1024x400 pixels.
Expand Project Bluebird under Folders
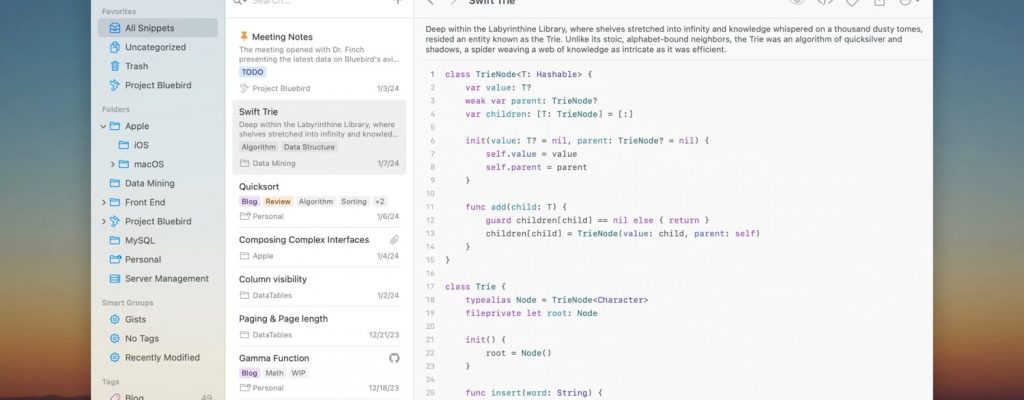tap(103, 221)
